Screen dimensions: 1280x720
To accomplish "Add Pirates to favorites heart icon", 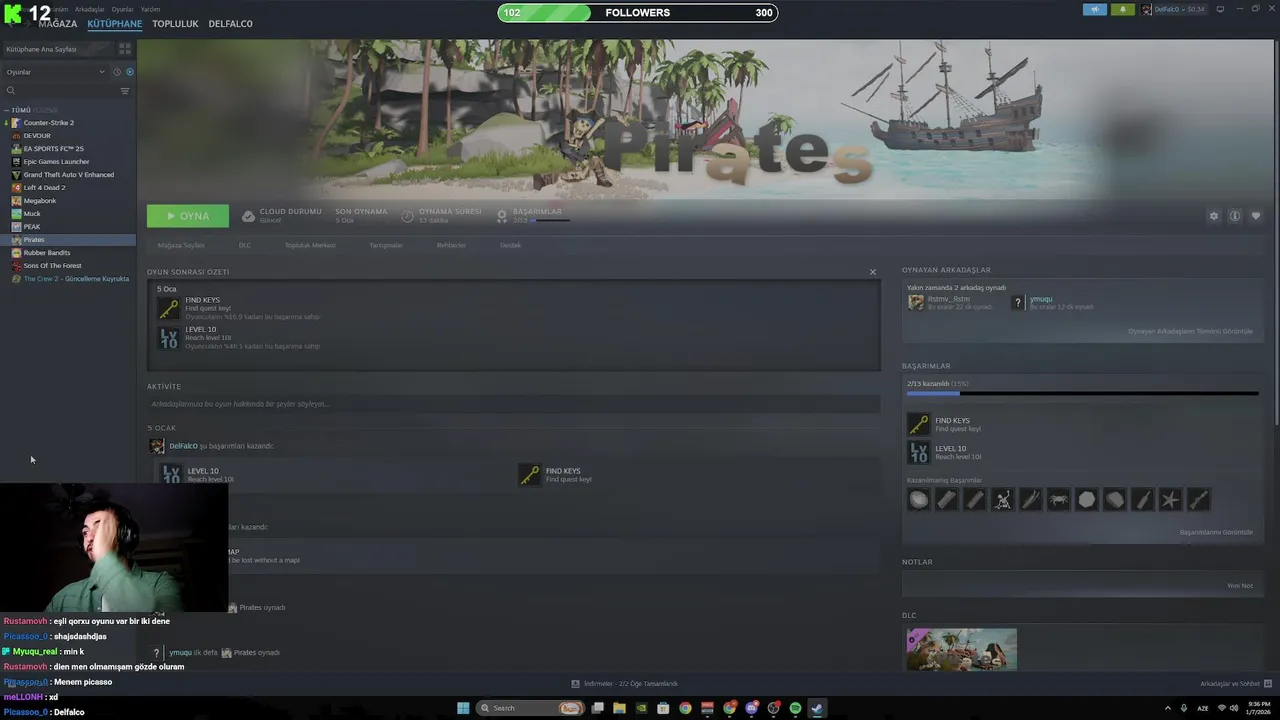I will 1256,216.
